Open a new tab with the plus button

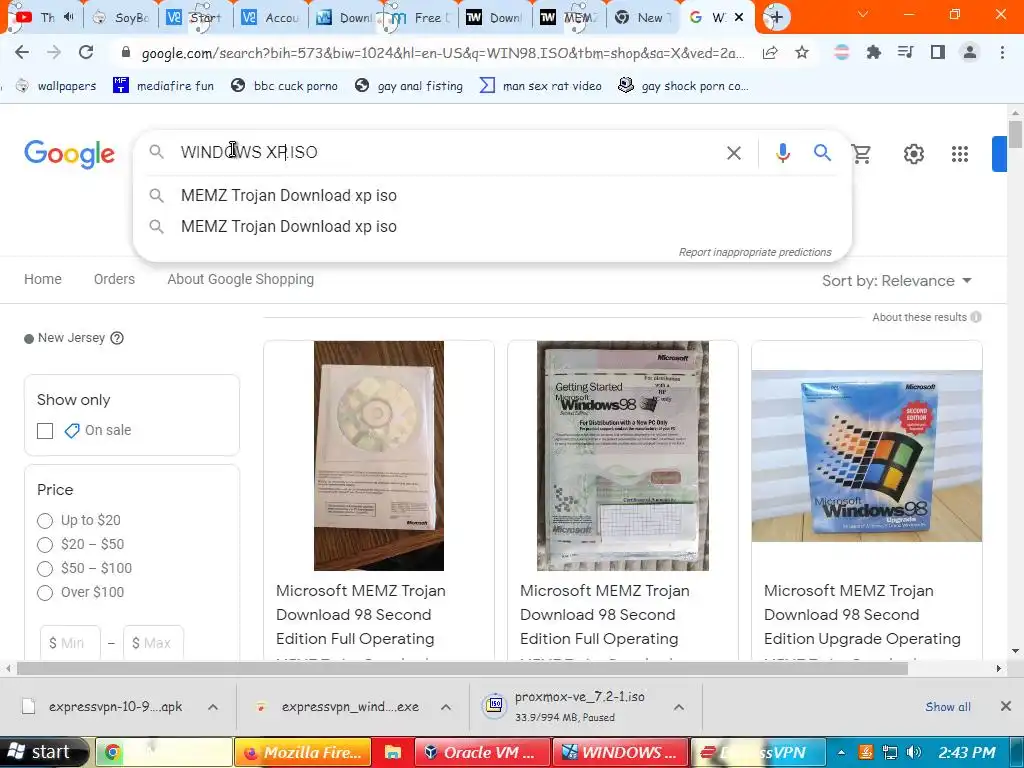pyautogui.click(x=776, y=17)
